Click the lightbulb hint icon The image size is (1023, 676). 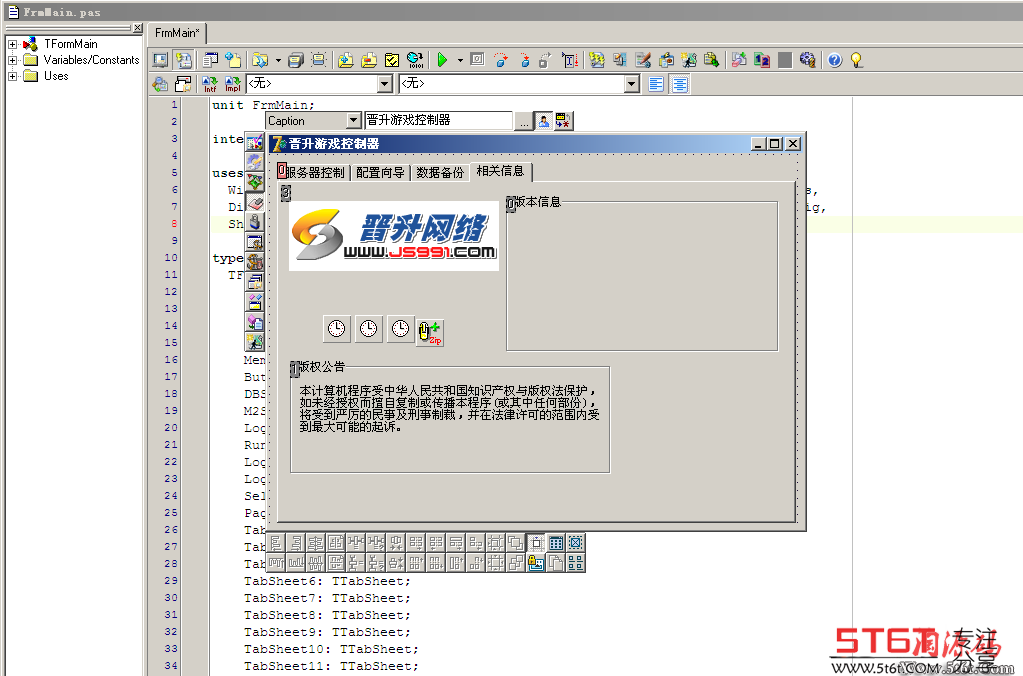tap(857, 60)
